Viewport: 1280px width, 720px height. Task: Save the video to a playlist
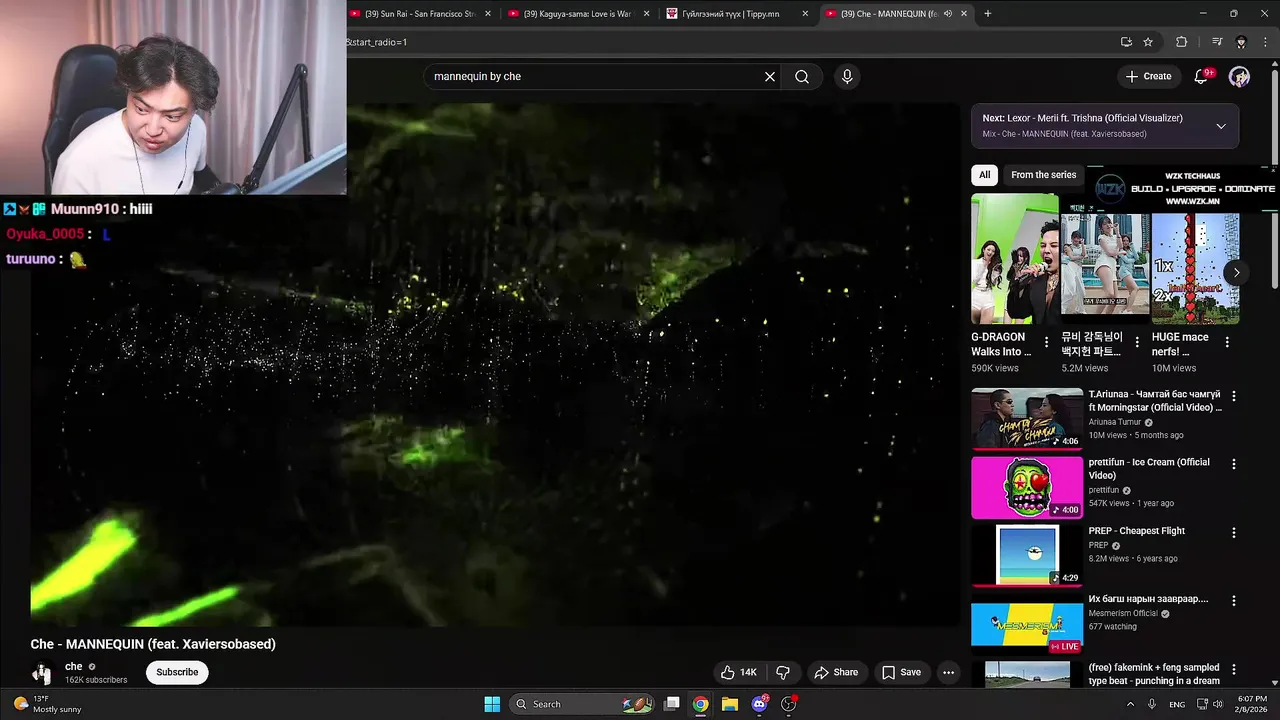tap(901, 672)
